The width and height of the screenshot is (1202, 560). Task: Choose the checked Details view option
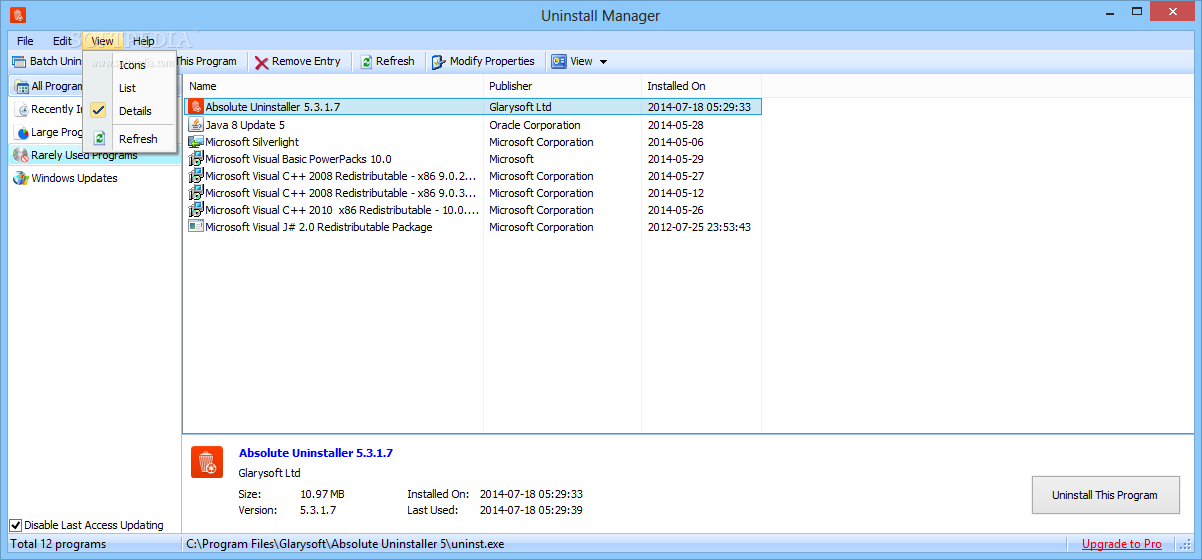(x=134, y=111)
